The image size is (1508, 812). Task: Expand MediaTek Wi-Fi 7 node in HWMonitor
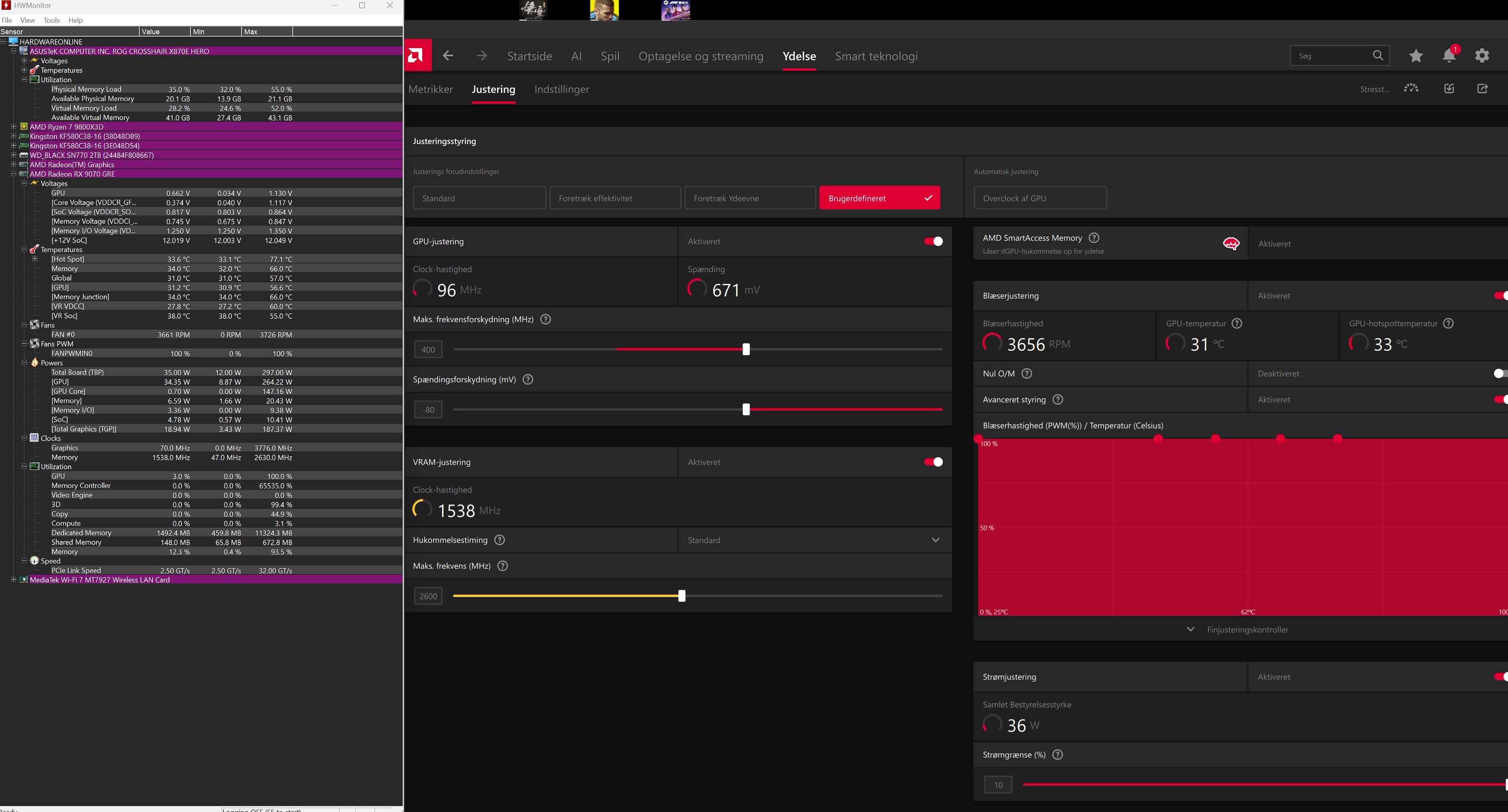pos(13,580)
